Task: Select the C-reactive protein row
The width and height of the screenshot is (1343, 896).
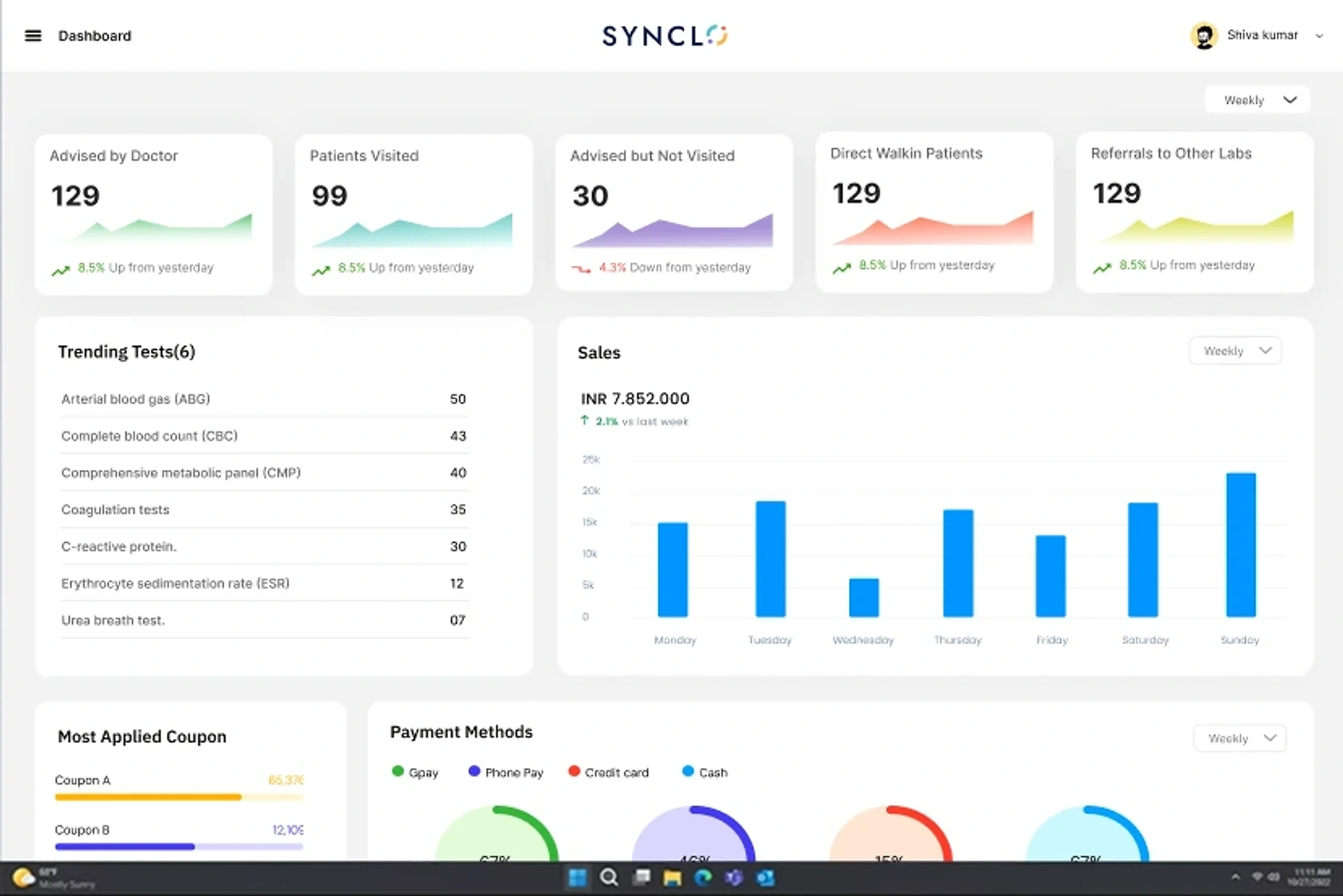Action: (x=264, y=546)
